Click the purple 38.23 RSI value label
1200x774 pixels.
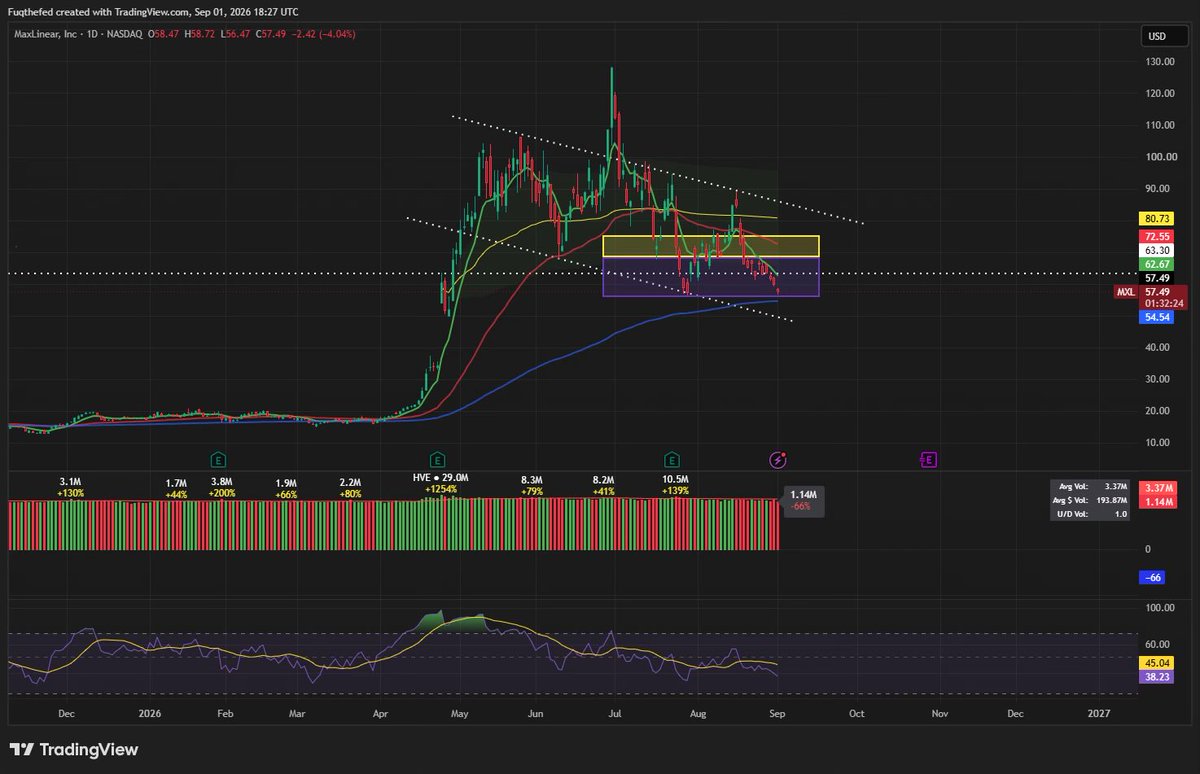(1157, 676)
